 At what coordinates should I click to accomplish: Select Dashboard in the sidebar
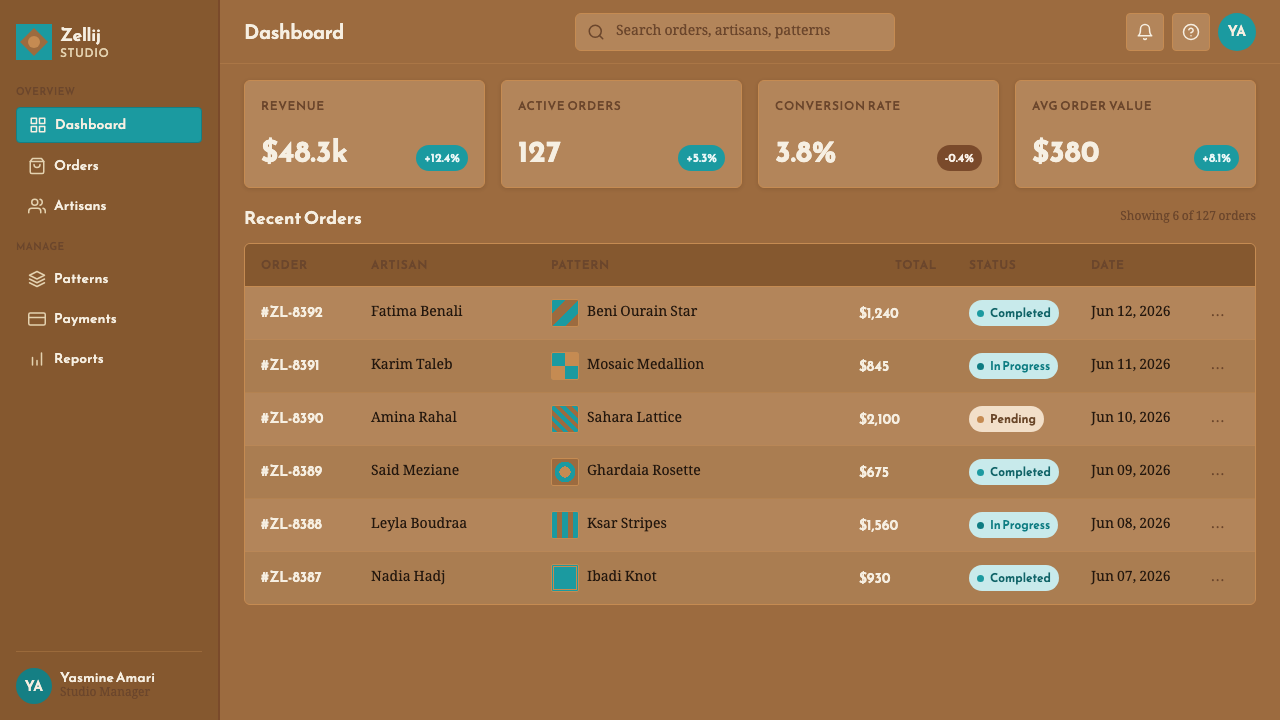109,125
